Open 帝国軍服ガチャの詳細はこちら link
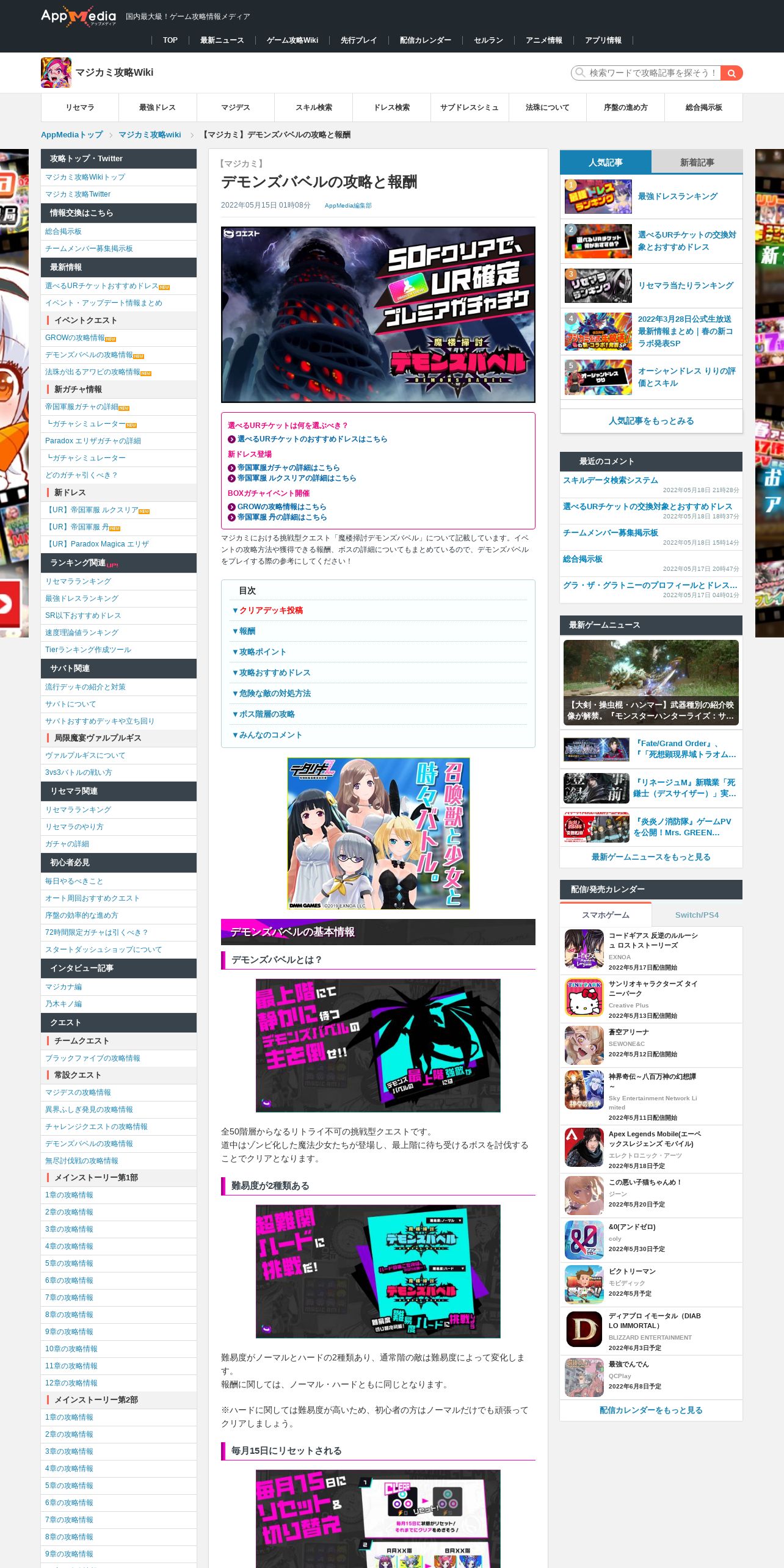Viewport: 784px width, 1568px height. tap(288, 468)
